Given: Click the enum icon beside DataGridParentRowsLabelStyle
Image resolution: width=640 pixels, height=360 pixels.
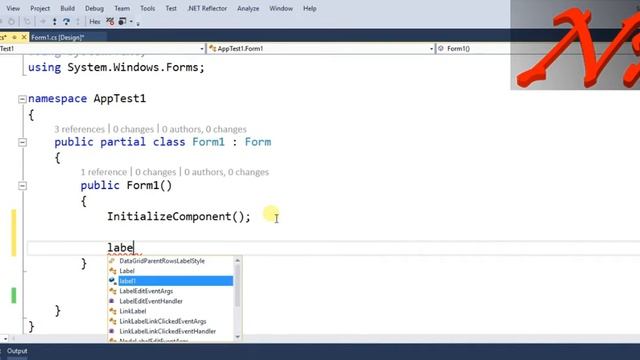Looking at the screenshot, I should (112, 261).
